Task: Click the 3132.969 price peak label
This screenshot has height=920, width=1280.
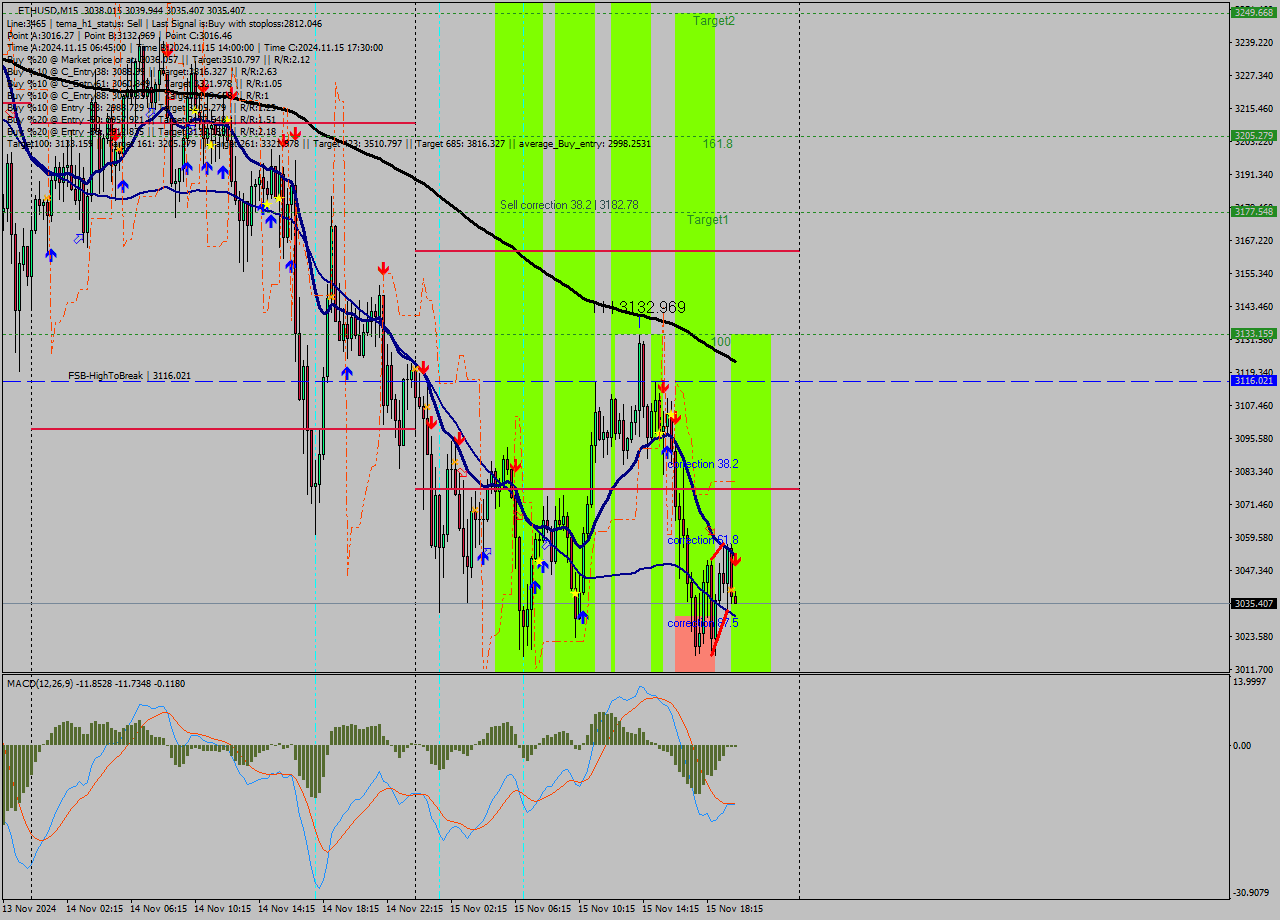Action: [x=652, y=307]
